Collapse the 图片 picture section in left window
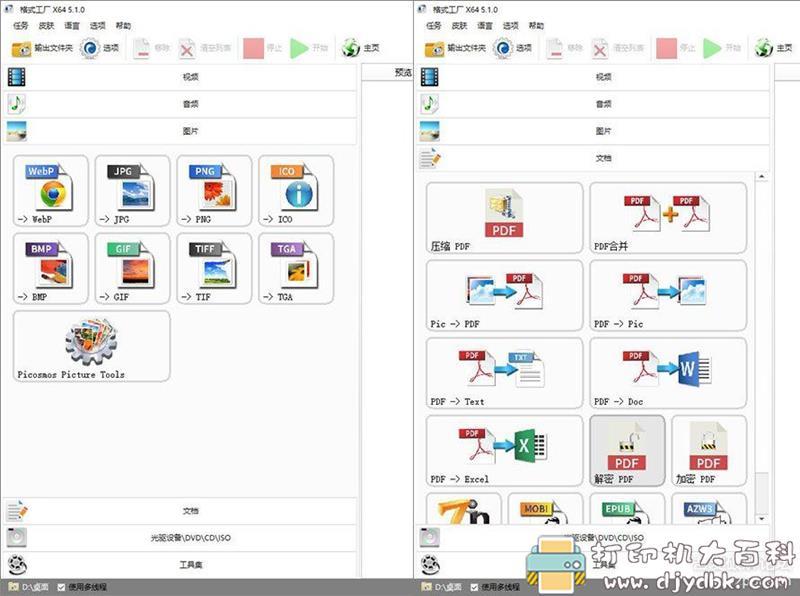Image resolution: width=800 pixels, height=596 pixels. [180, 131]
